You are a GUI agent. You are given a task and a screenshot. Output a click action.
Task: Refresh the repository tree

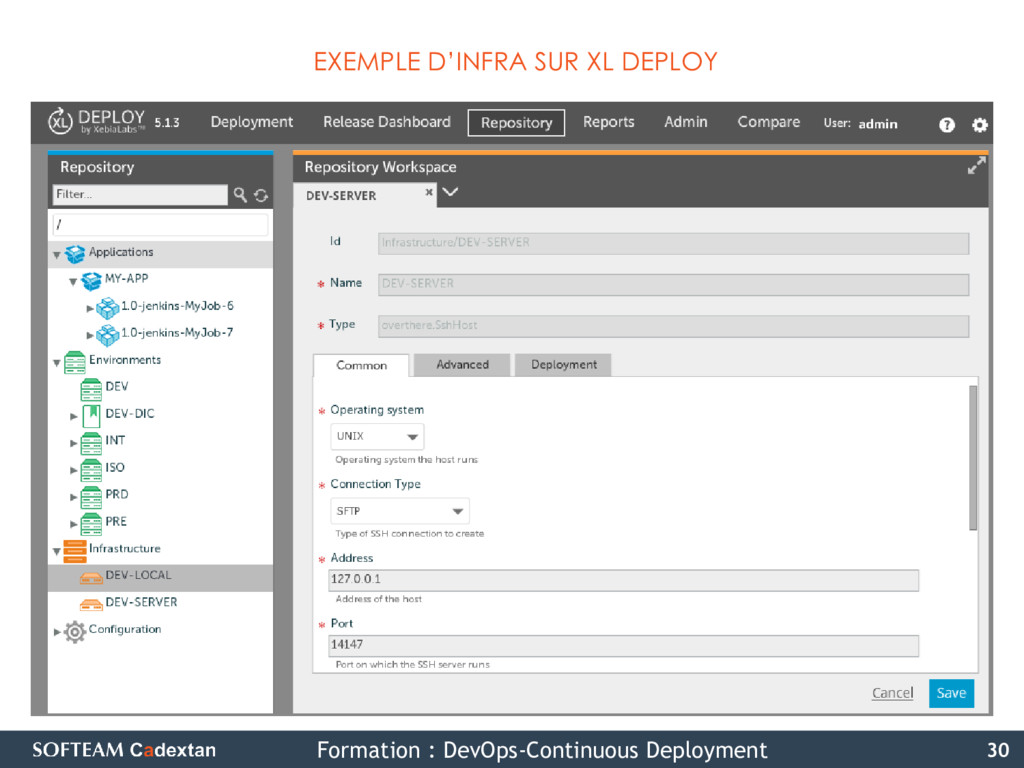261,195
